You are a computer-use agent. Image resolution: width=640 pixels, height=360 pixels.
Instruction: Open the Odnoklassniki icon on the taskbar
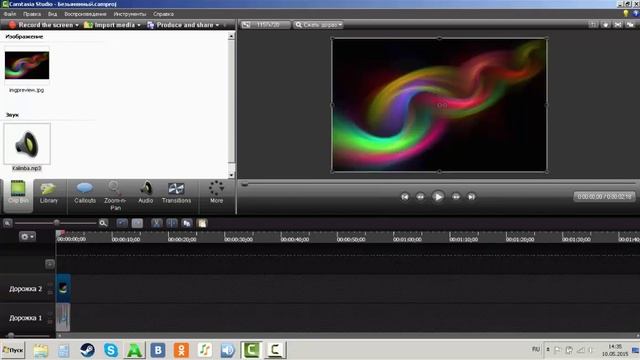click(x=181, y=350)
